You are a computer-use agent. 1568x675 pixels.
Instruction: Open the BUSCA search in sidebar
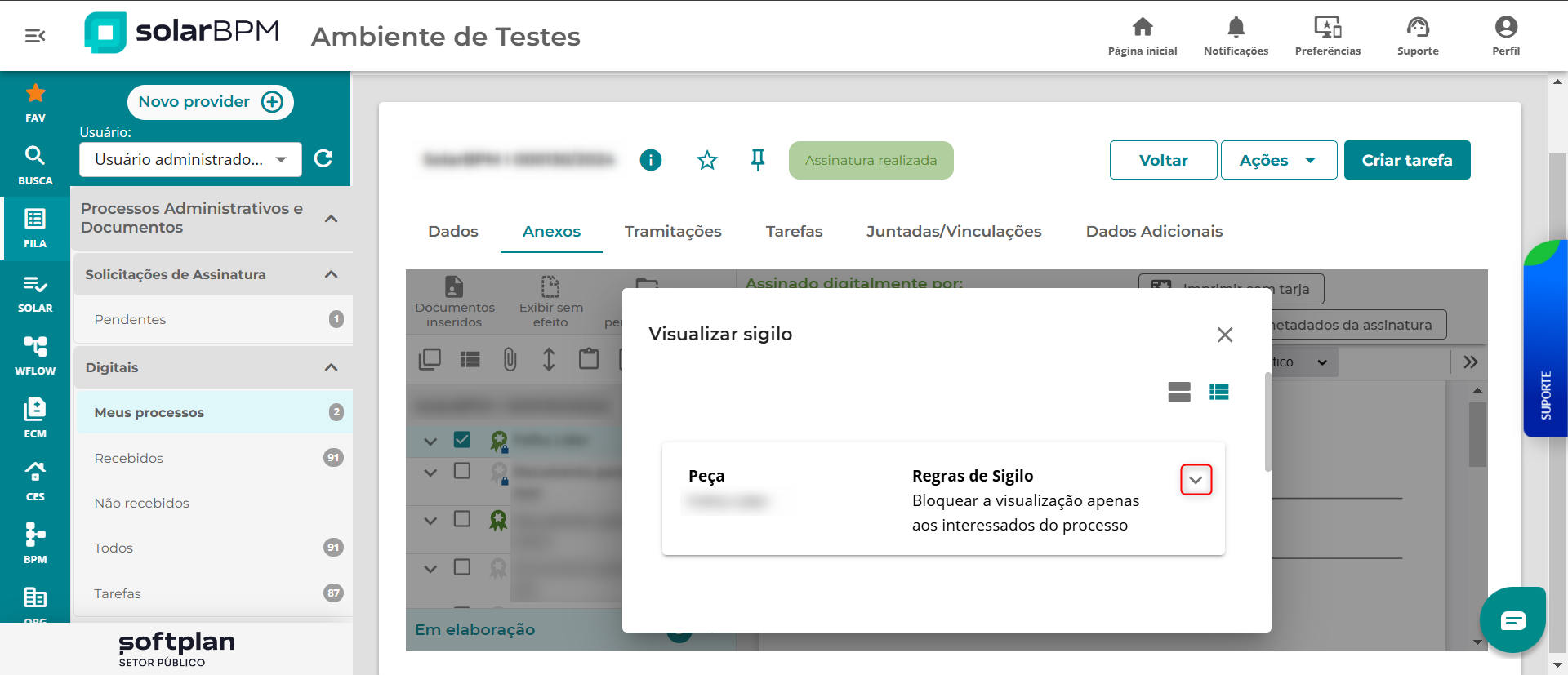[35, 164]
